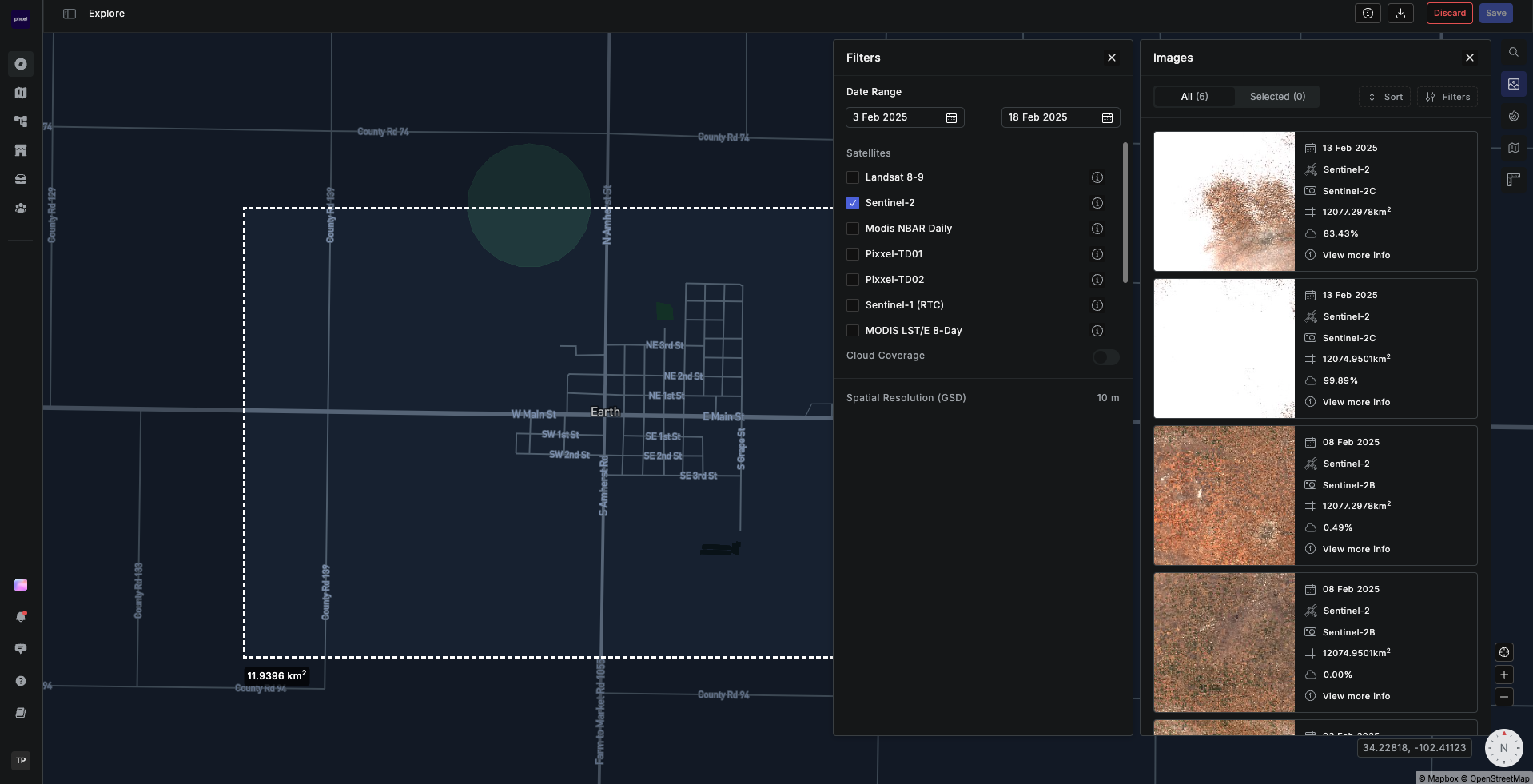
Task: Click the Discard button
Action: click(1449, 14)
